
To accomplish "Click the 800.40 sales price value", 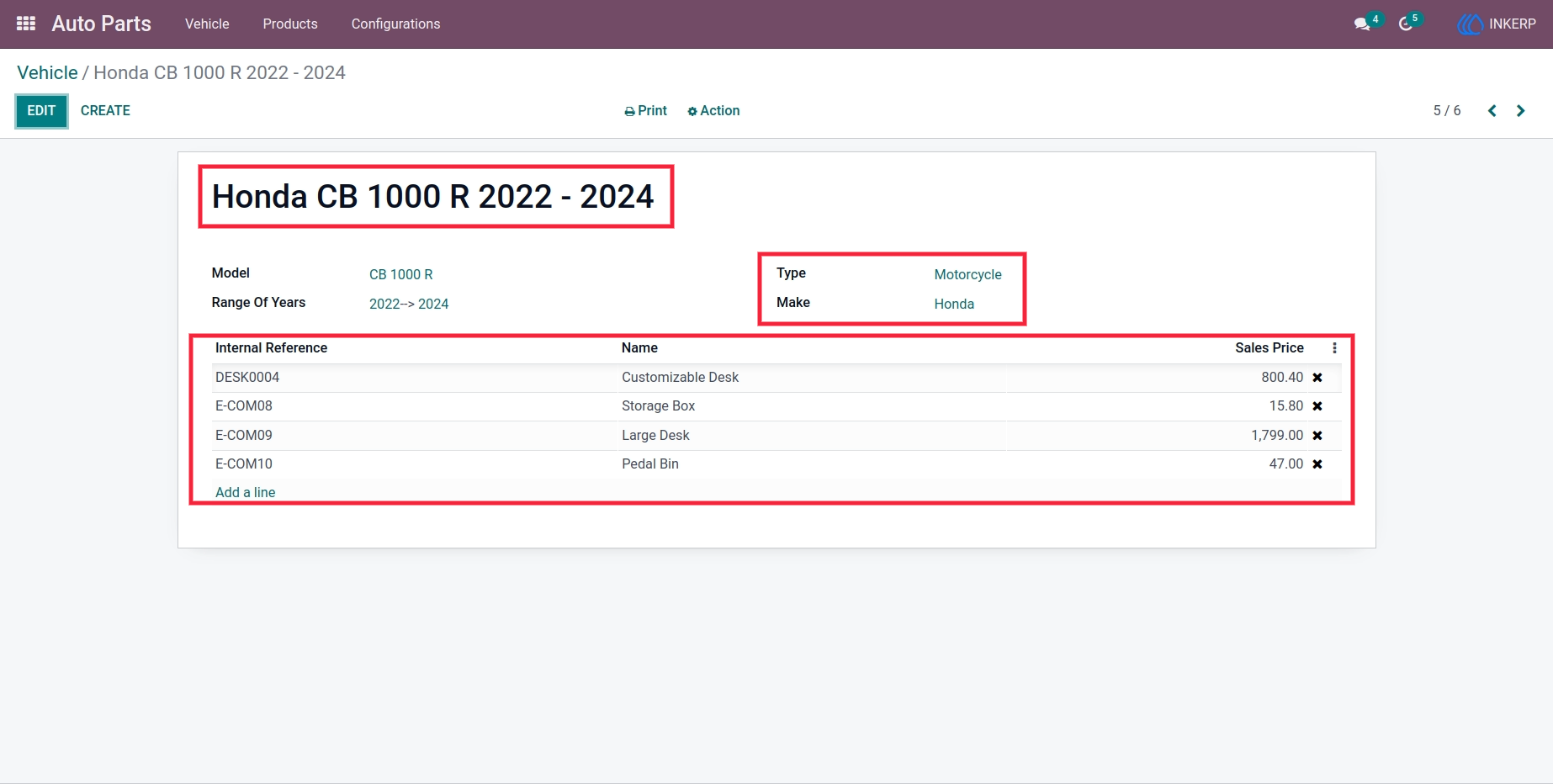I will pyautogui.click(x=1282, y=378).
